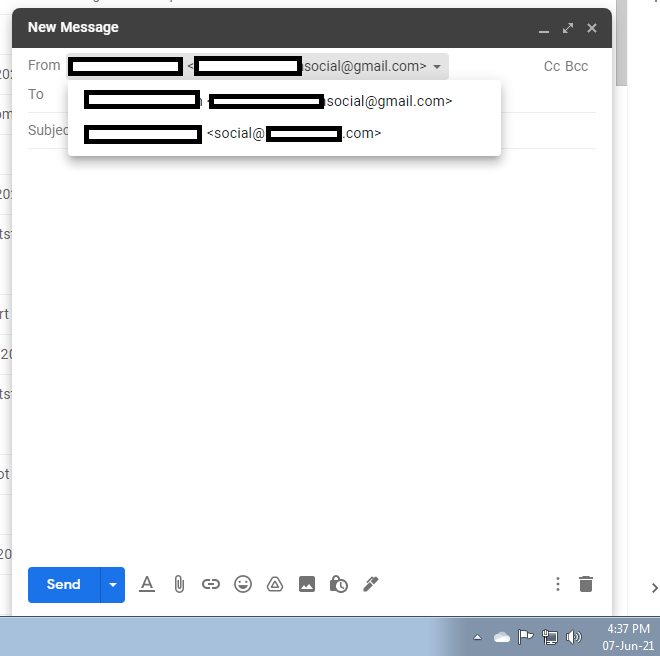Discard the draft with the trash icon
Viewport: 660px width, 656px height.
(586, 584)
